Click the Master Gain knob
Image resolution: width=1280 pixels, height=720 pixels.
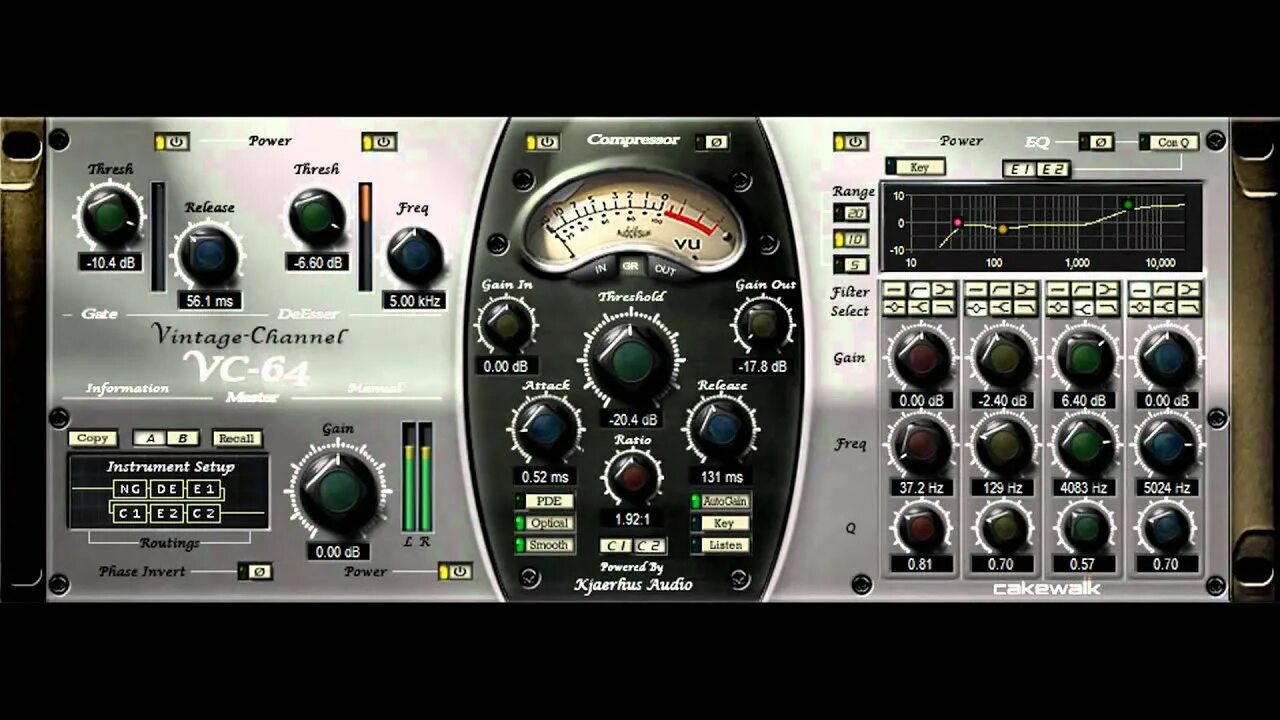[338, 491]
